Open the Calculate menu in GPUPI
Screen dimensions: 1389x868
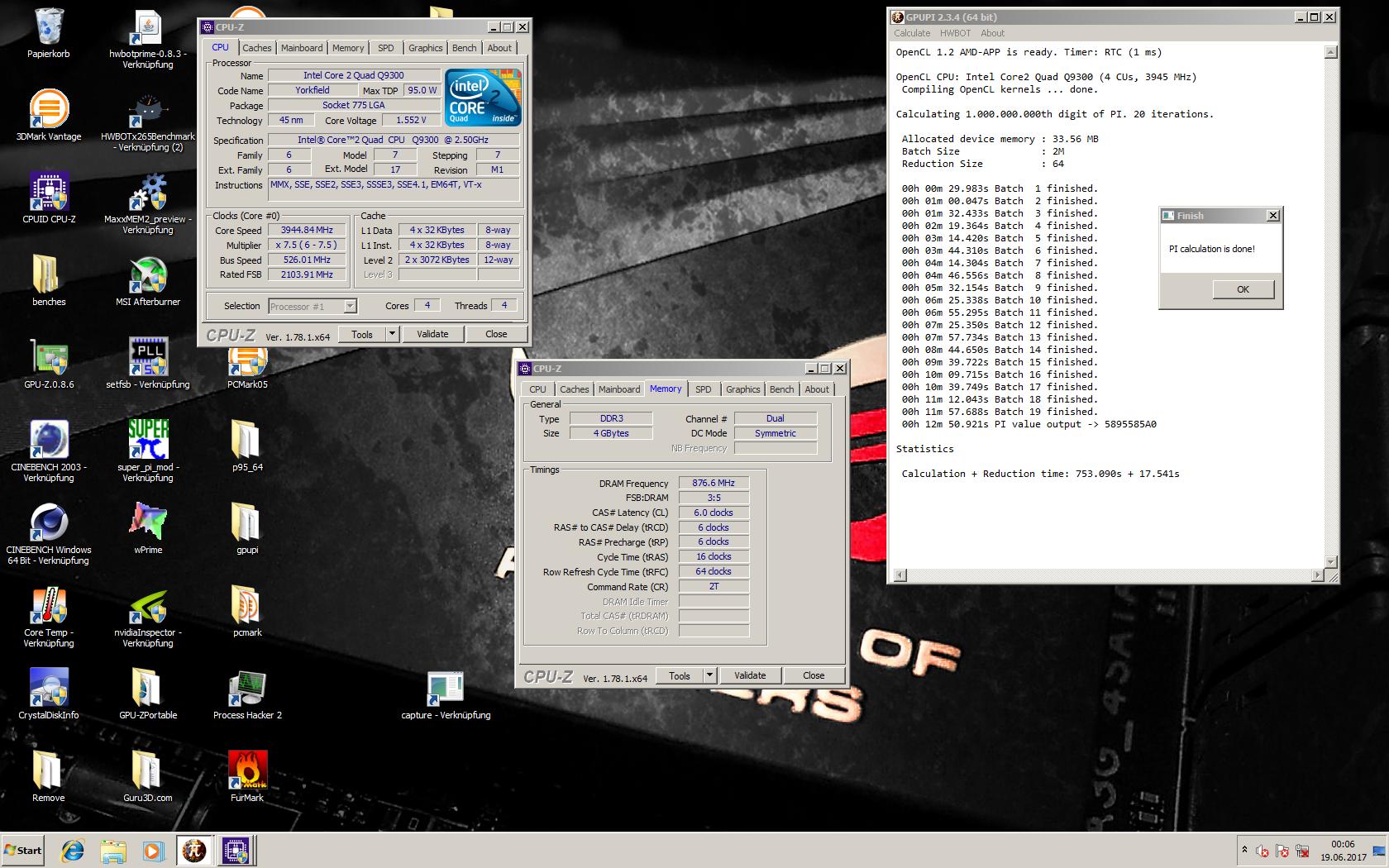tap(912, 33)
